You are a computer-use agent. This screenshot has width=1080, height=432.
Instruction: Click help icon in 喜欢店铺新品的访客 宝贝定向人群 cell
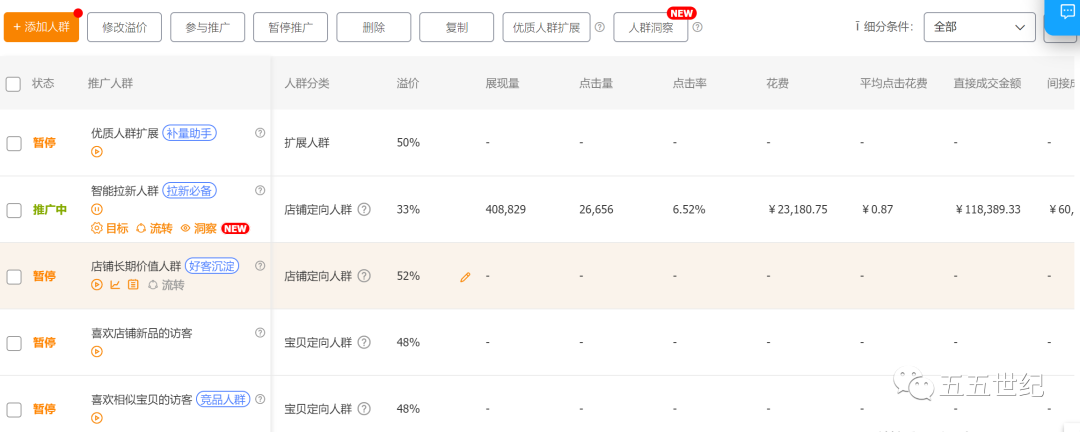coord(364,342)
